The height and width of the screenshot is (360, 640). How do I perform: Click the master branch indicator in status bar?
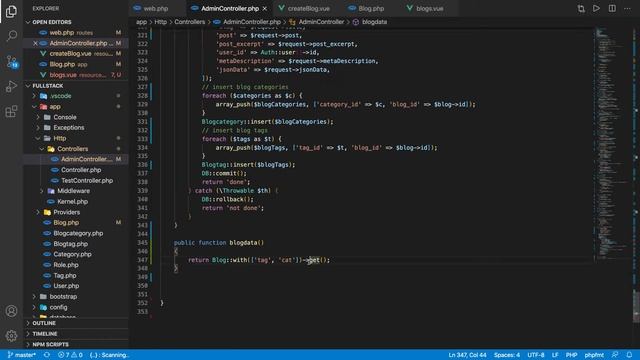(22, 355)
